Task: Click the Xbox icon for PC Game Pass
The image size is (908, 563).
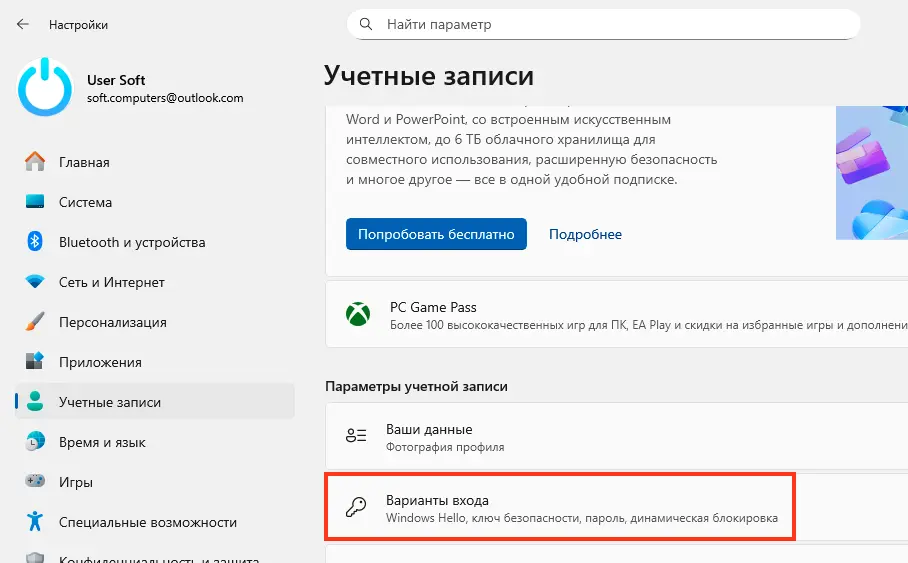Action: (x=356, y=314)
